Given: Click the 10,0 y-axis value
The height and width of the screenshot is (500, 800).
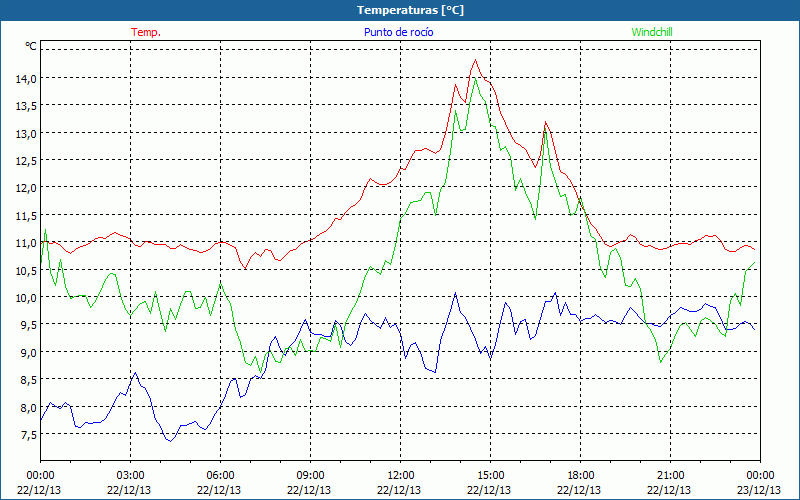Looking at the screenshot, I should click(26, 297).
